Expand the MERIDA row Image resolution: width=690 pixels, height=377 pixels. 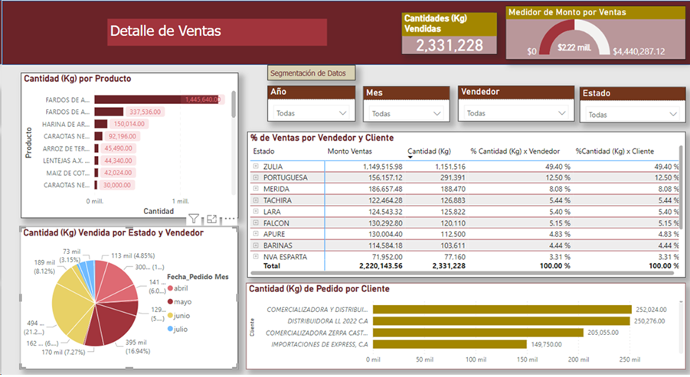(256, 189)
